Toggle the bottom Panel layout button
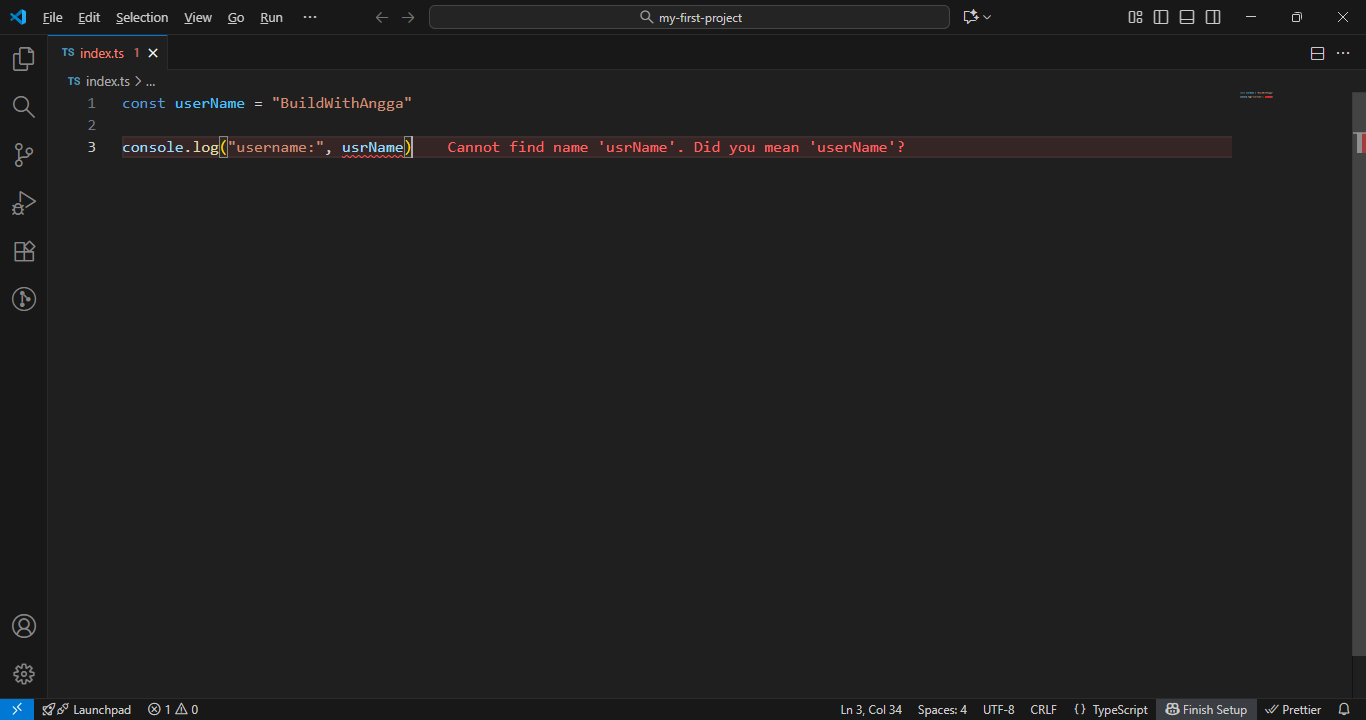 [x=1187, y=17]
